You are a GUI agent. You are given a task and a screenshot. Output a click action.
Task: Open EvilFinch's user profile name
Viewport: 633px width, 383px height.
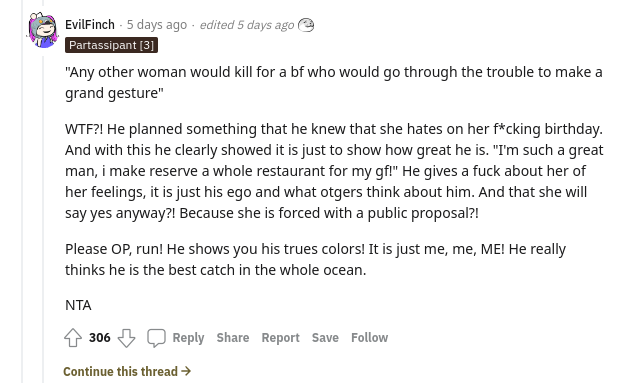tap(90, 25)
